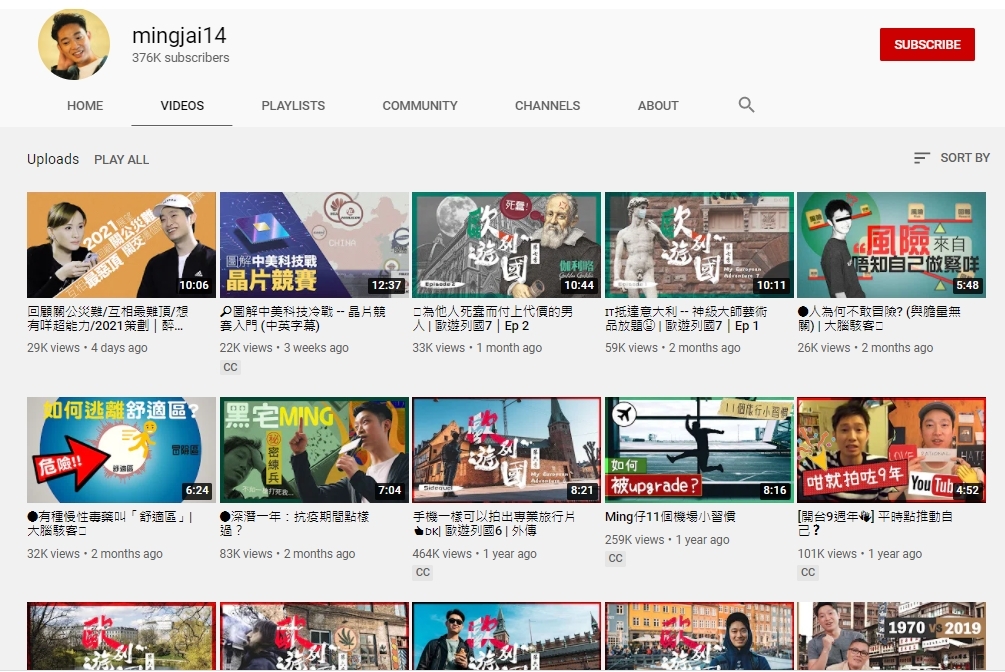Play the 5:48 risk video thumbnail
Image resolution: width=1005 pixels, height=672 pixels.
[891, 245]
